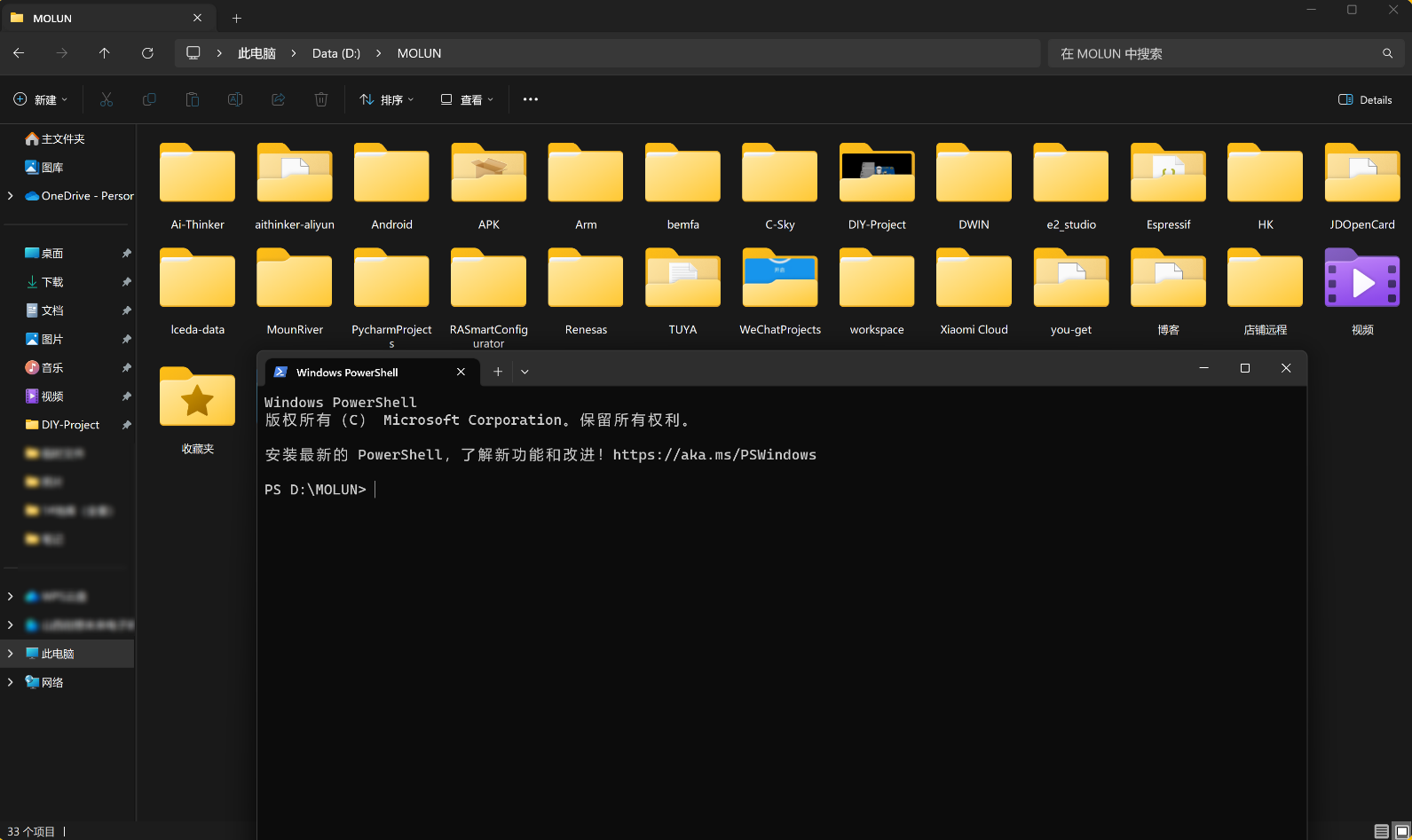Switch to large thumbnails view in status bar
1412x840 pixels.
[x=1401, y=831]
